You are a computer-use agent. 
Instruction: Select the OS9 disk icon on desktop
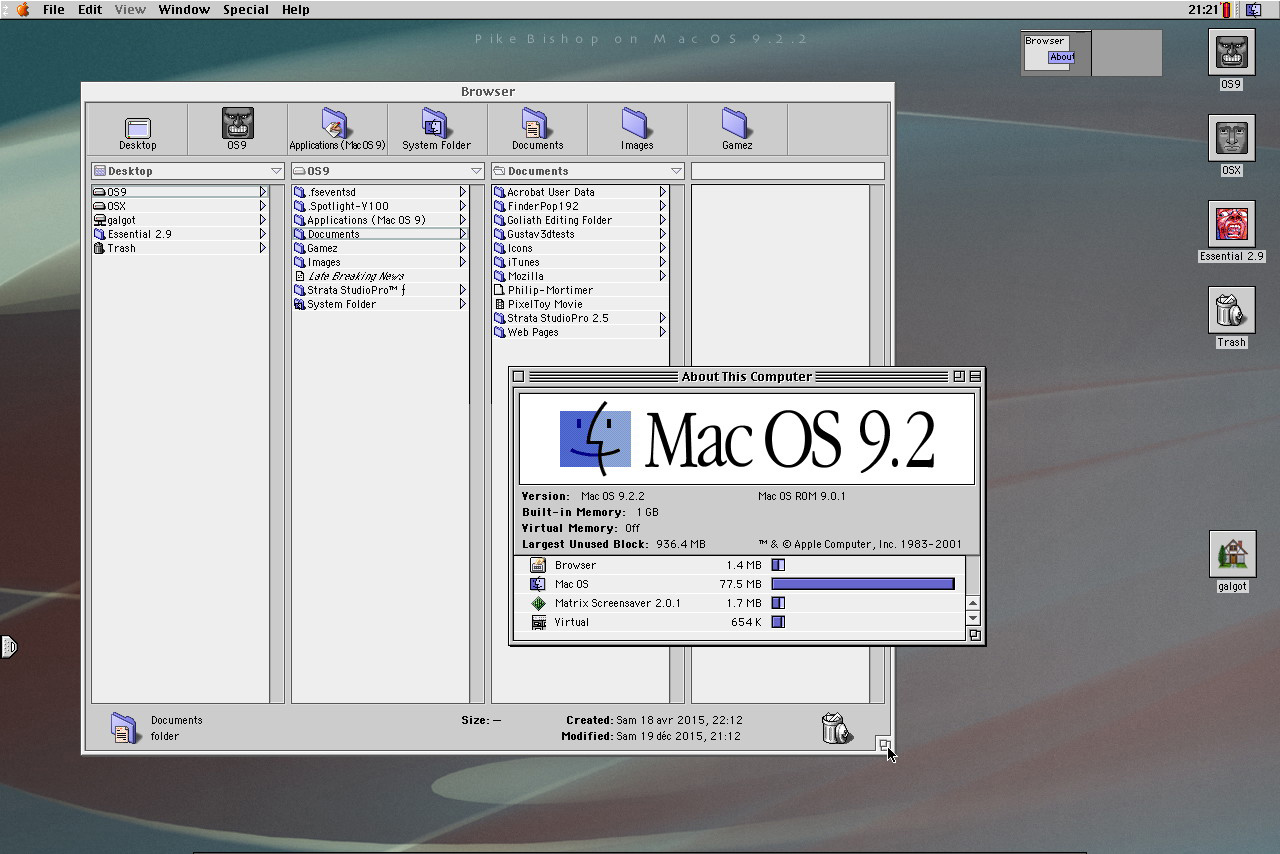click(x=1231, y=53)
